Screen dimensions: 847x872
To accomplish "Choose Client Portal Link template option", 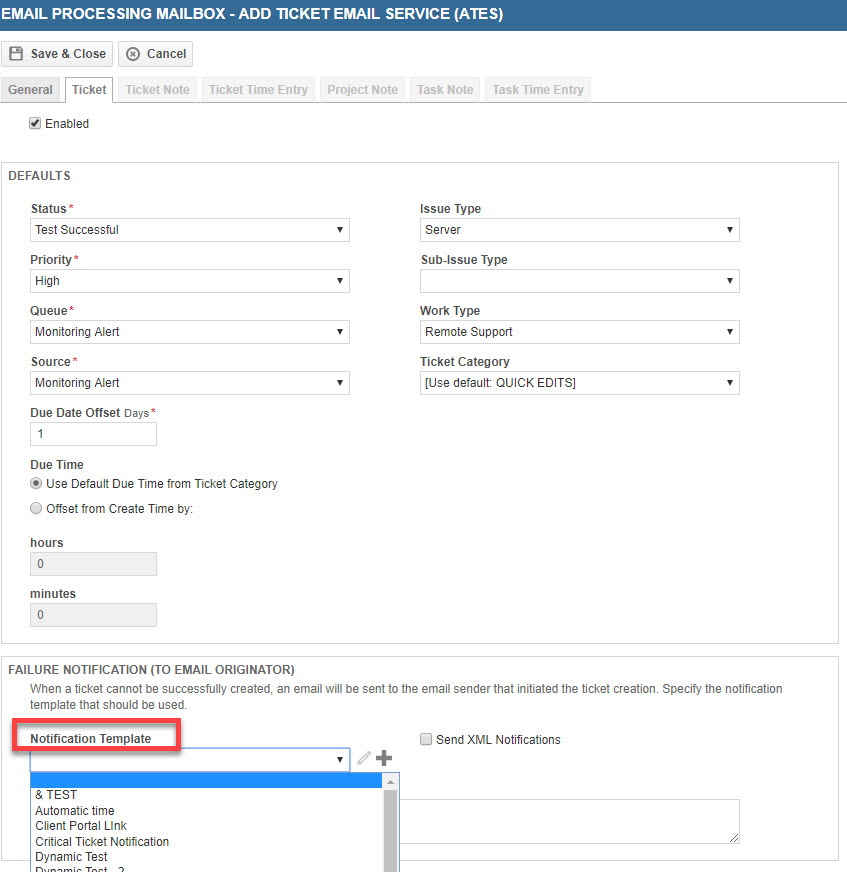I will tap(81, 826).
